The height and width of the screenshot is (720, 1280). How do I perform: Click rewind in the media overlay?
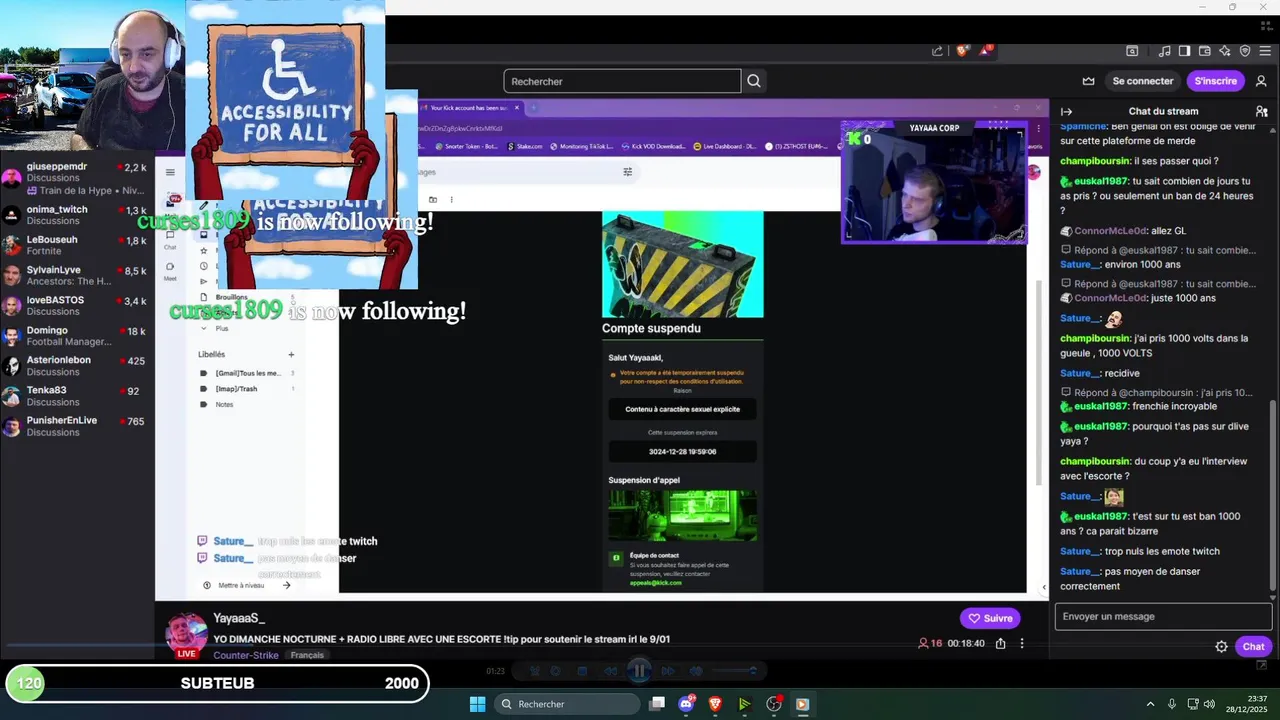click(611, 671)
